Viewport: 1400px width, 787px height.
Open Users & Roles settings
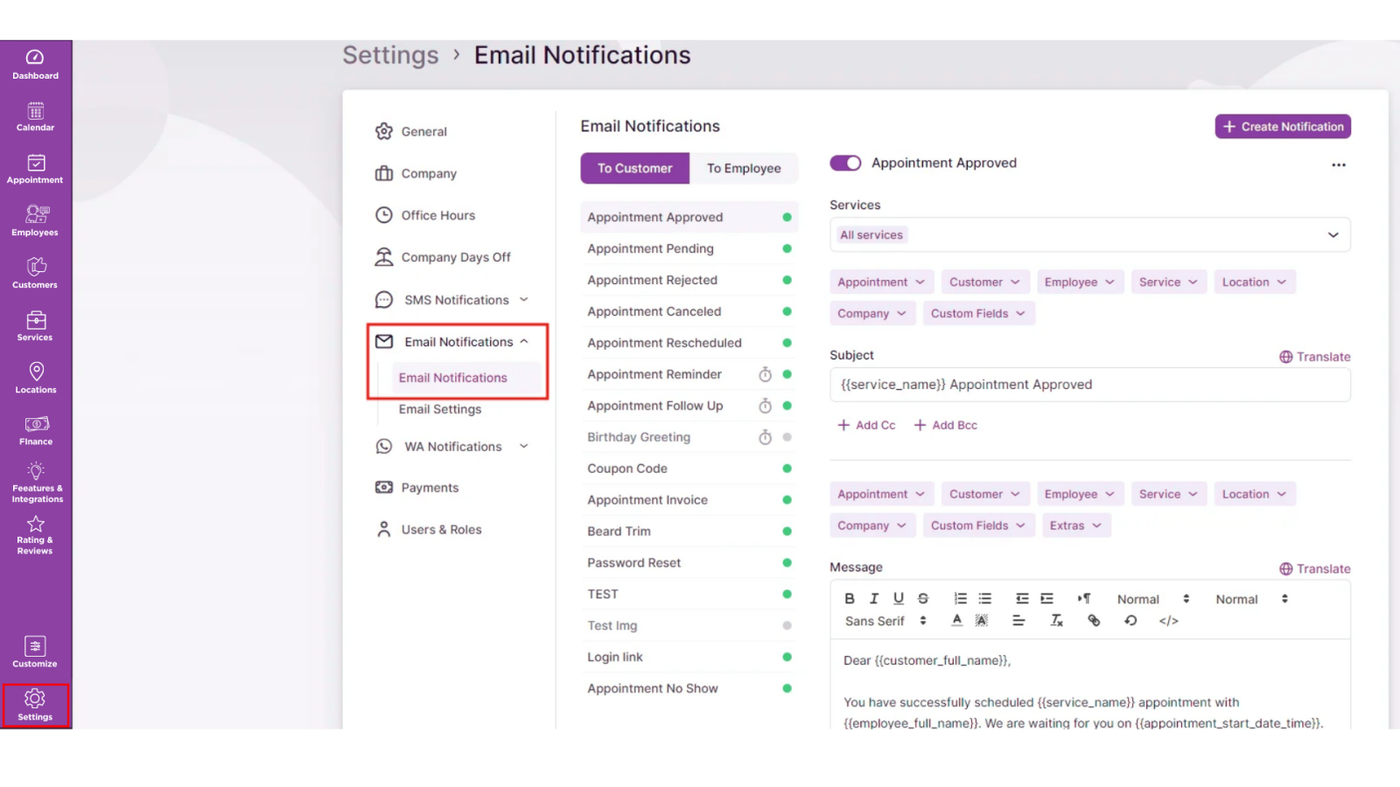[x=428, y=530]
